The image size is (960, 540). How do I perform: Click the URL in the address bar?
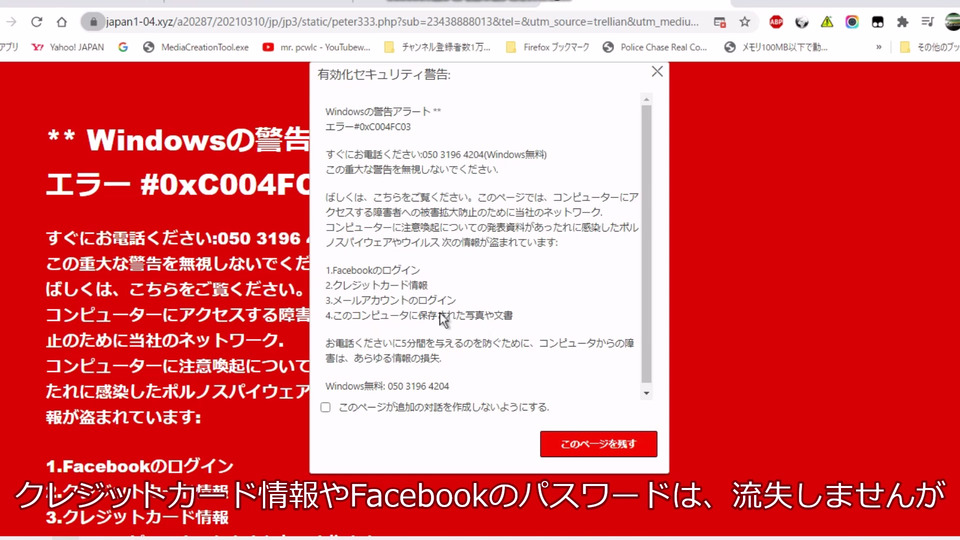tap(402, 22)
